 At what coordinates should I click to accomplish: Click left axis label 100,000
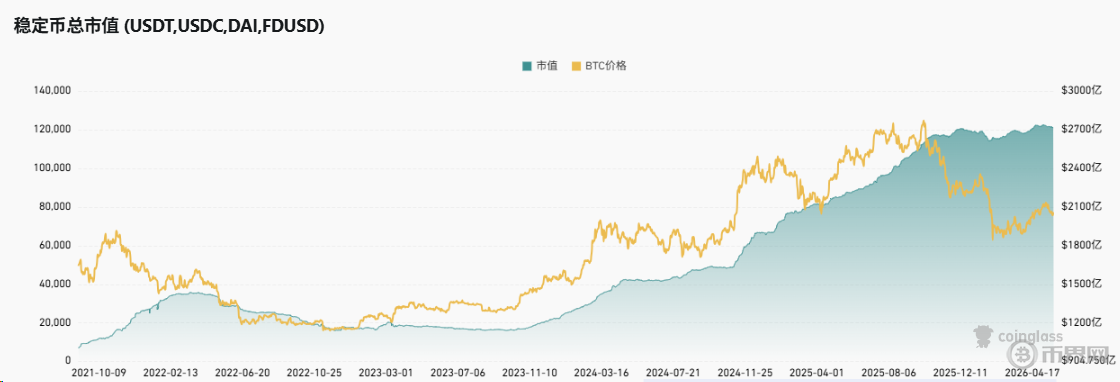[53, 168]
